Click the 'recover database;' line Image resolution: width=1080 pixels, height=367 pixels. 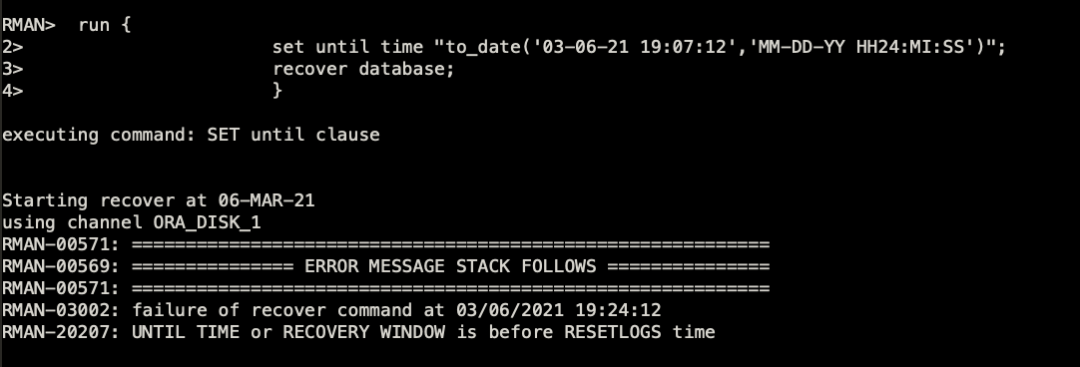coord(364,69)
